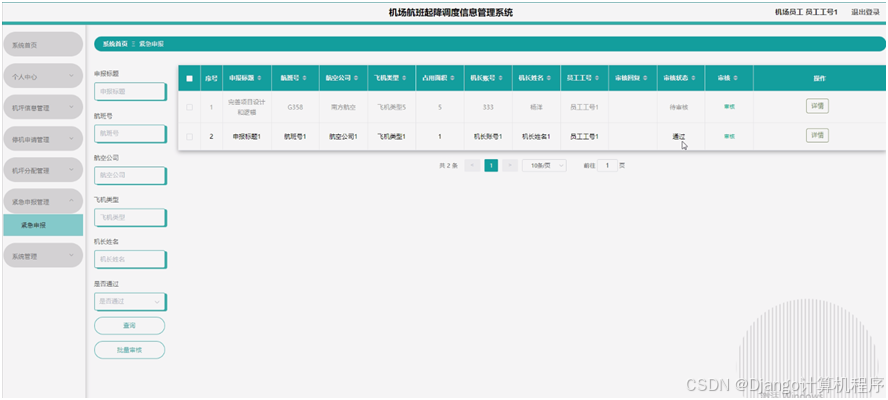Click the 飞机类型5 cell
This screenshot has width=888, height=400.
point(391,107)
